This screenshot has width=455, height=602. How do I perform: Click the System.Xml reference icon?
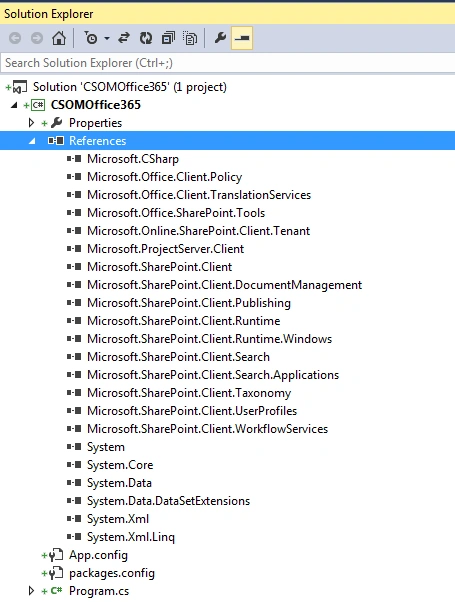(74, 519)
